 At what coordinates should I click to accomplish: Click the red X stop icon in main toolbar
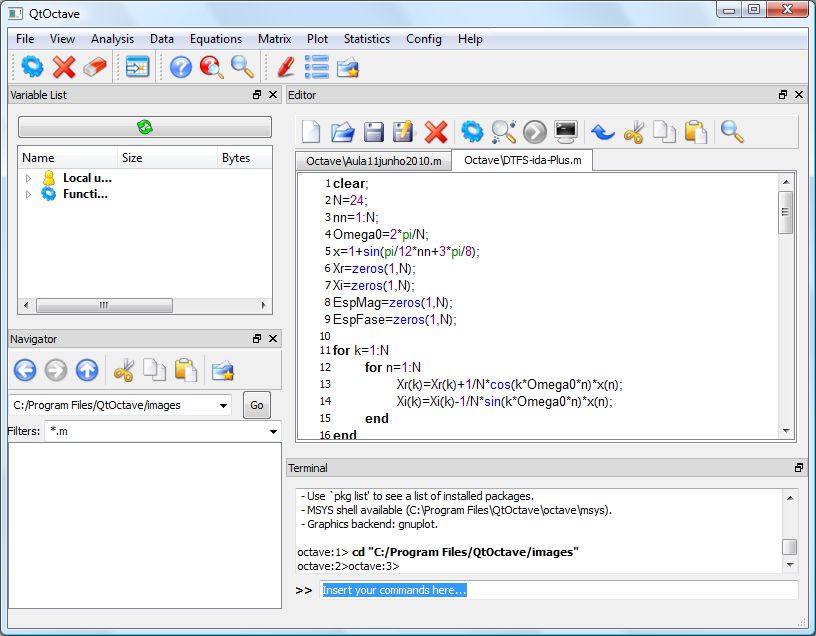click(64, 67)
